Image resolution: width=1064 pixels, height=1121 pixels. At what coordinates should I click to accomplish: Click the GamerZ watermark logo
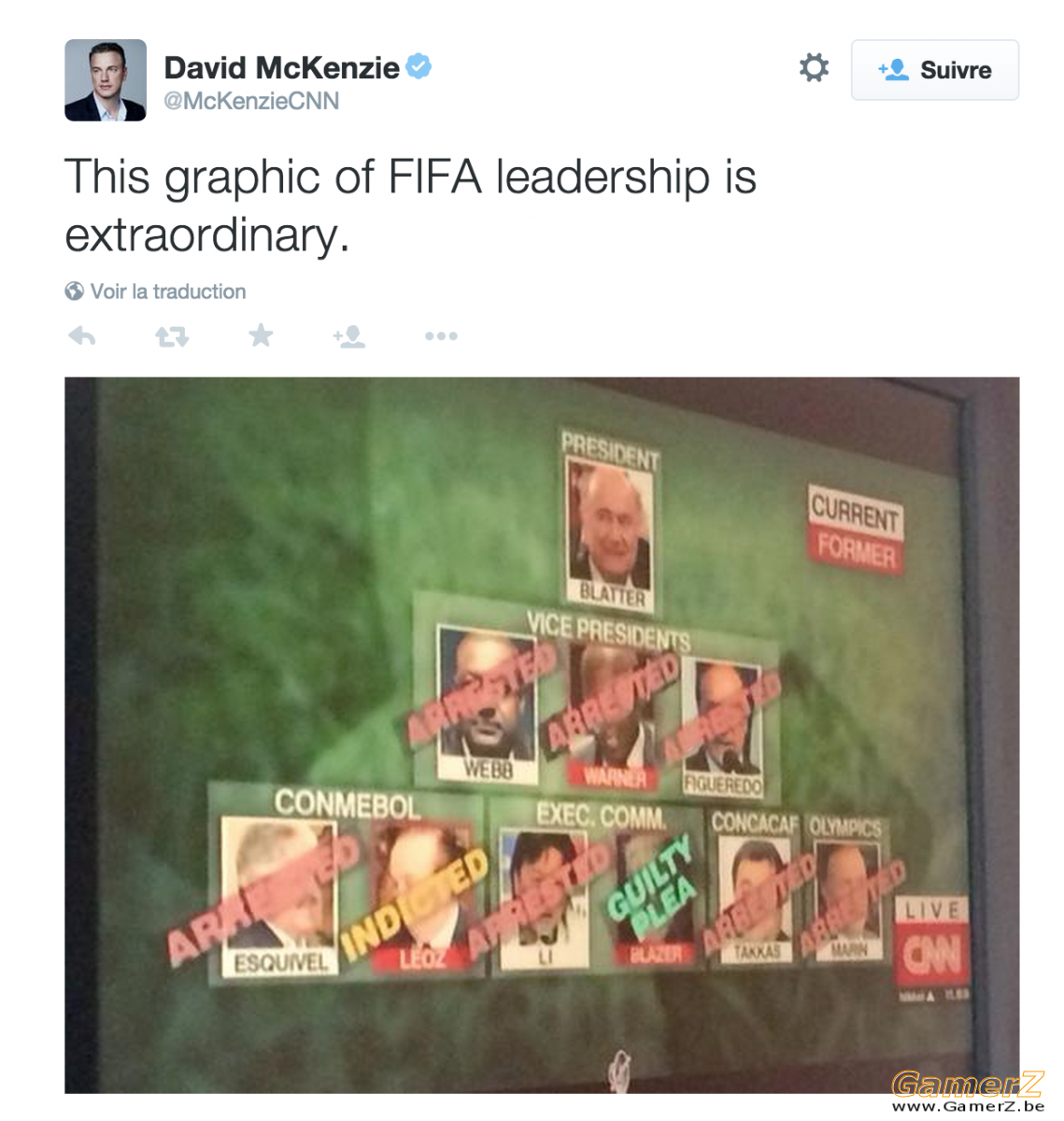pyautogui.click(x=968, y=1084)
